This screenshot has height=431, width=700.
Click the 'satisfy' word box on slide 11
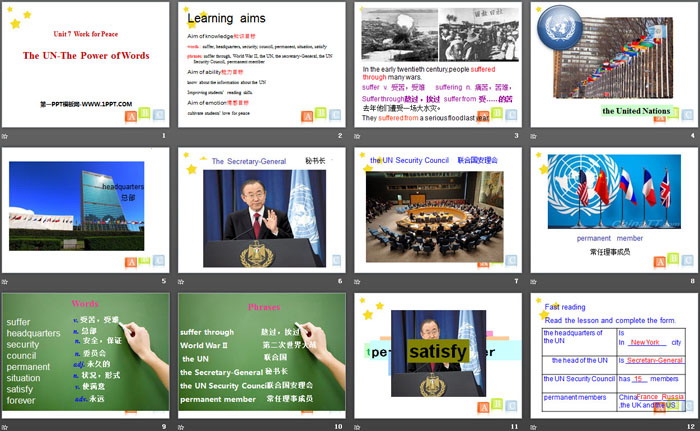[x=438, y=352]
